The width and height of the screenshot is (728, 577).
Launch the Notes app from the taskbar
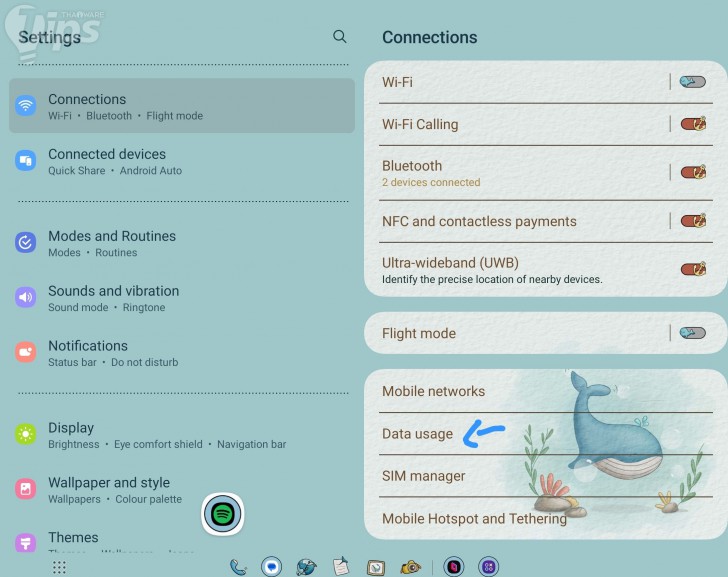pyautogui.click(x=341, y=566)
